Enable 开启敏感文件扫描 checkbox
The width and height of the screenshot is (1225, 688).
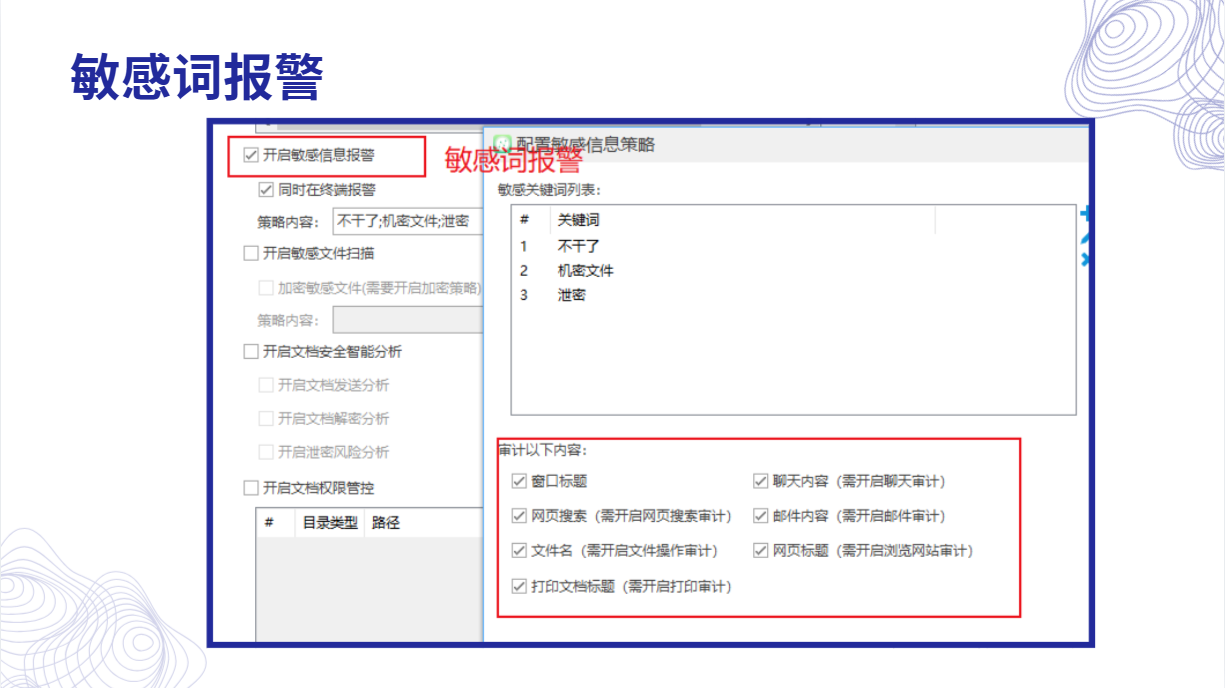[x=251, y=253]
